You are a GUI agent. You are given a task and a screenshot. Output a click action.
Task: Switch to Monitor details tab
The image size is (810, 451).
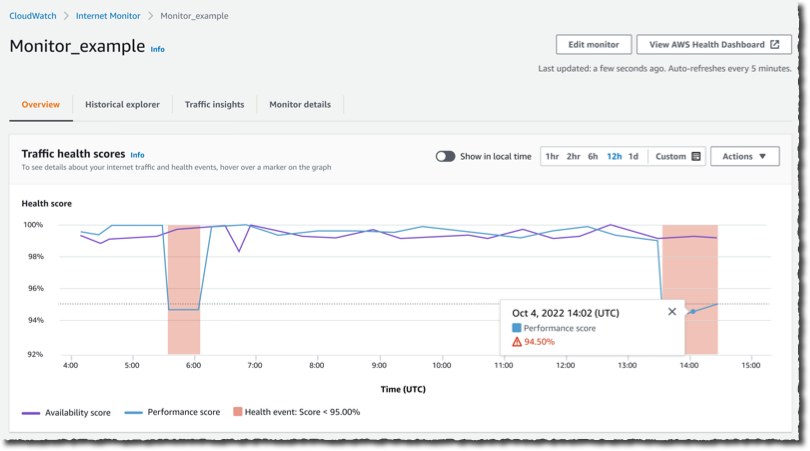tap(300, 104)
